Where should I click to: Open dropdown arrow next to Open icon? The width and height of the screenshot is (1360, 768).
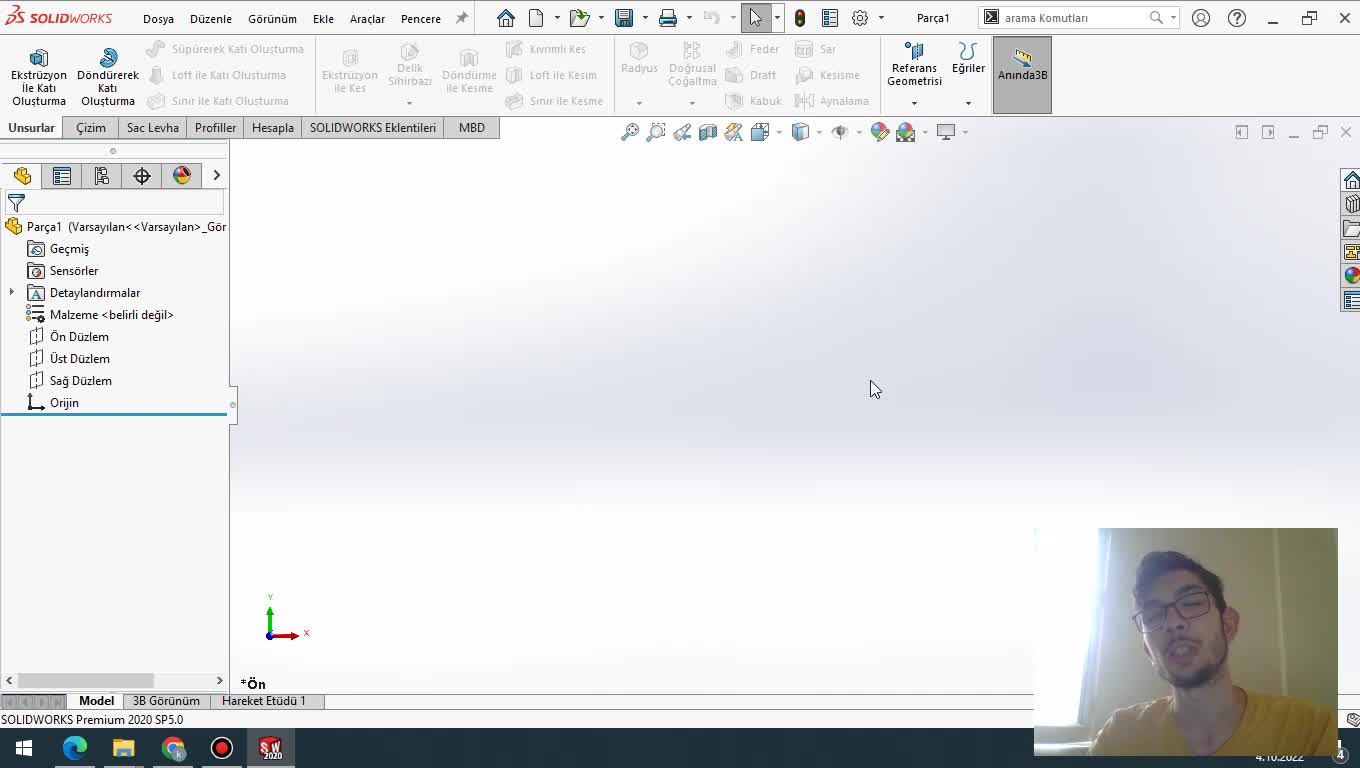click(600, 18)
